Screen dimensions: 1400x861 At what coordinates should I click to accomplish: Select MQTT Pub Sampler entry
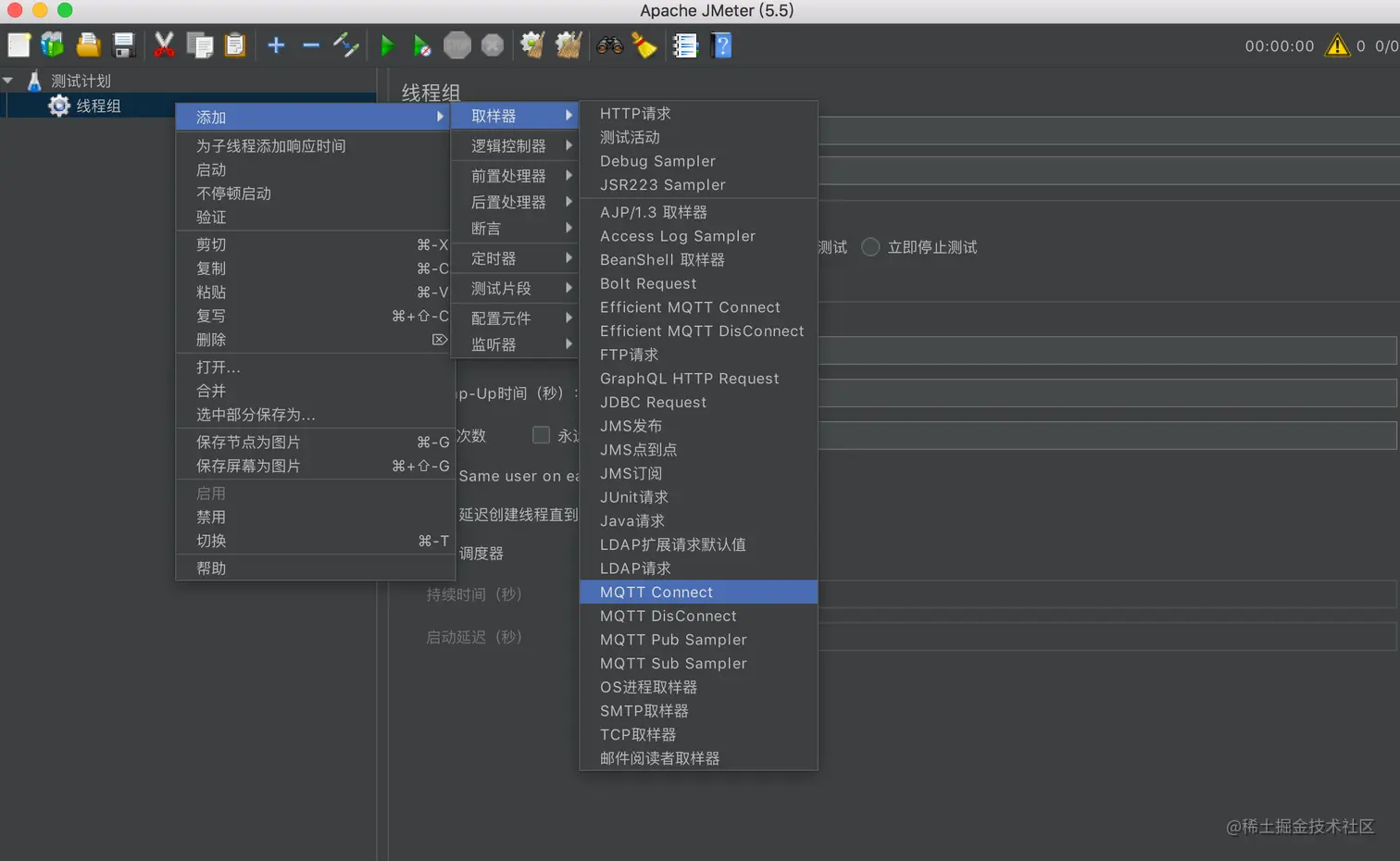[698, 640]
